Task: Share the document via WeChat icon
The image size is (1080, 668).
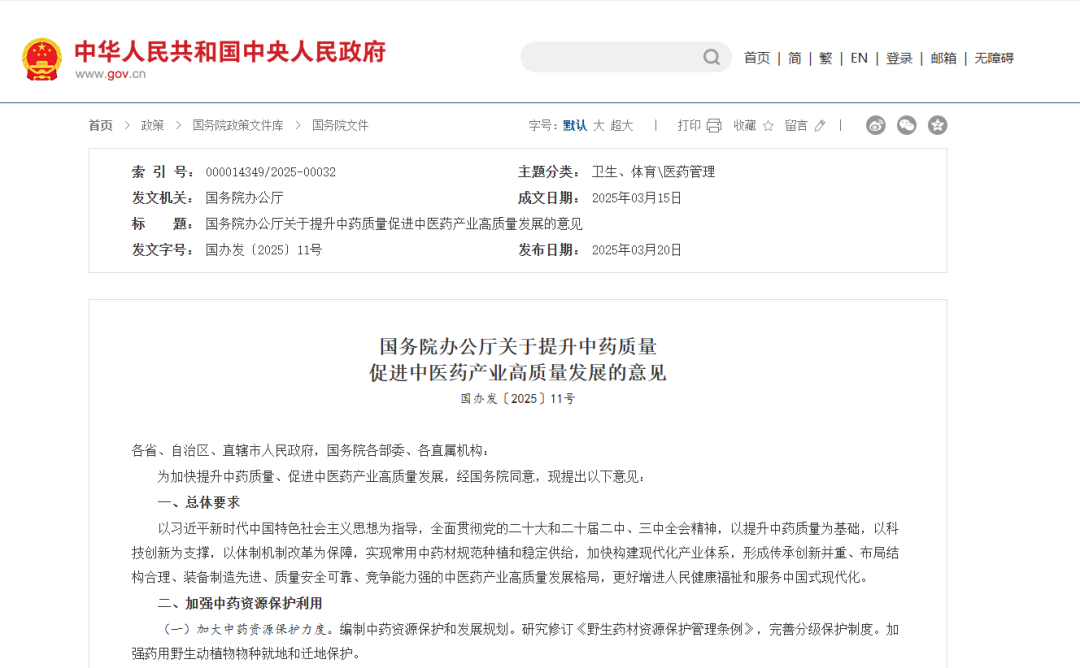Action: [x=907, y=125]
